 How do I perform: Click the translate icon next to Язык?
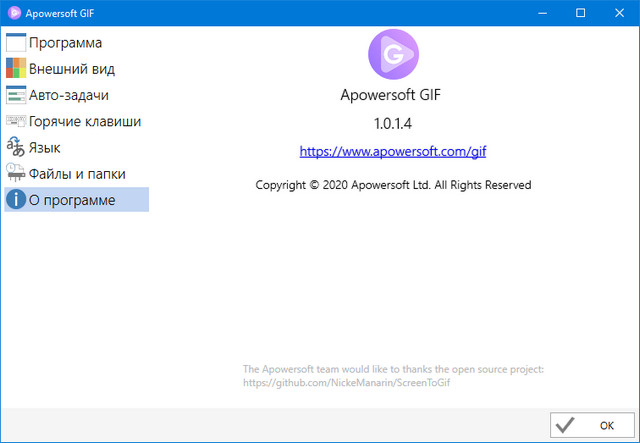(16, 148)
